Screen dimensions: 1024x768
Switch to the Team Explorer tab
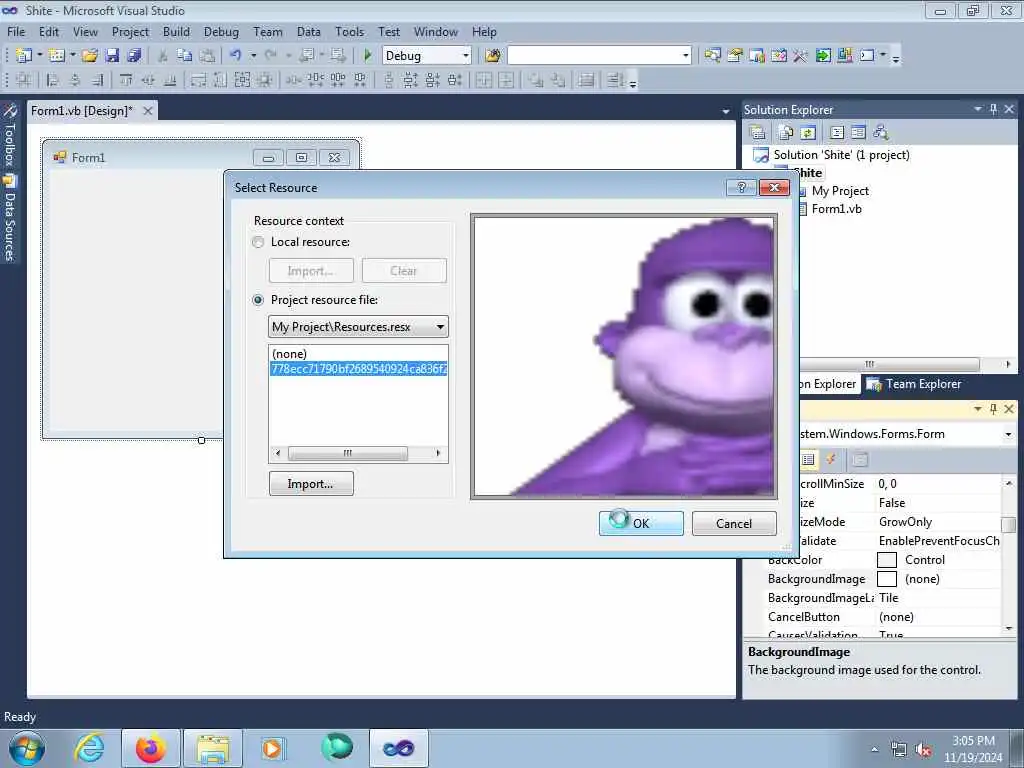(x=914, y=384)
